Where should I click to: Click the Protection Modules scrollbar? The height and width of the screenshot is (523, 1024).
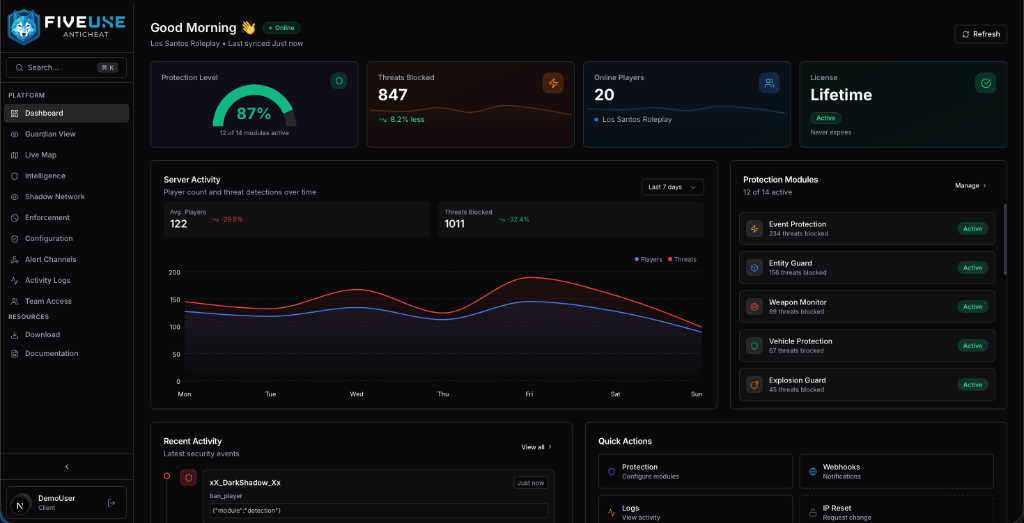[1005, 239]
